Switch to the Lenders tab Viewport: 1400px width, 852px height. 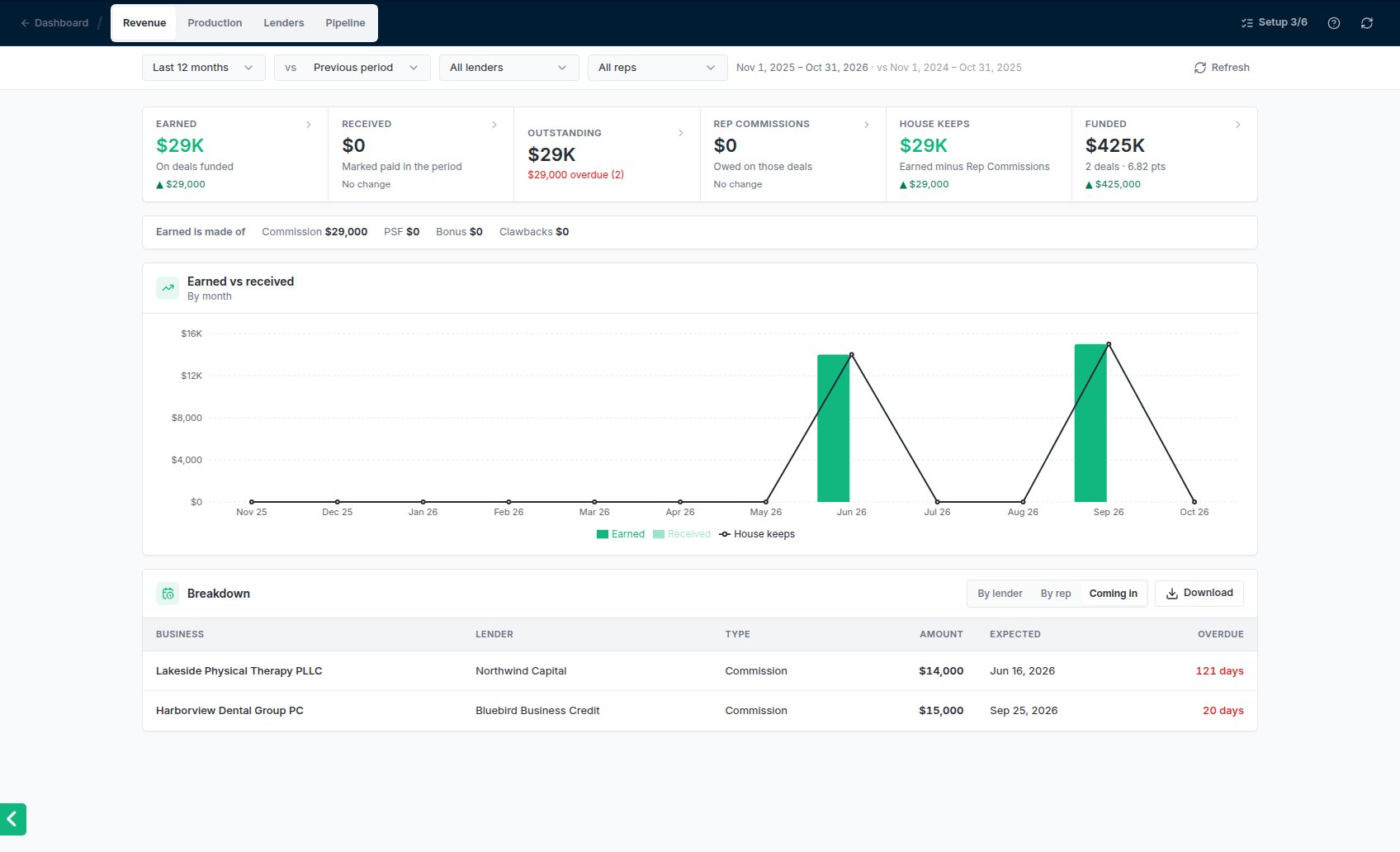(284, 23)
